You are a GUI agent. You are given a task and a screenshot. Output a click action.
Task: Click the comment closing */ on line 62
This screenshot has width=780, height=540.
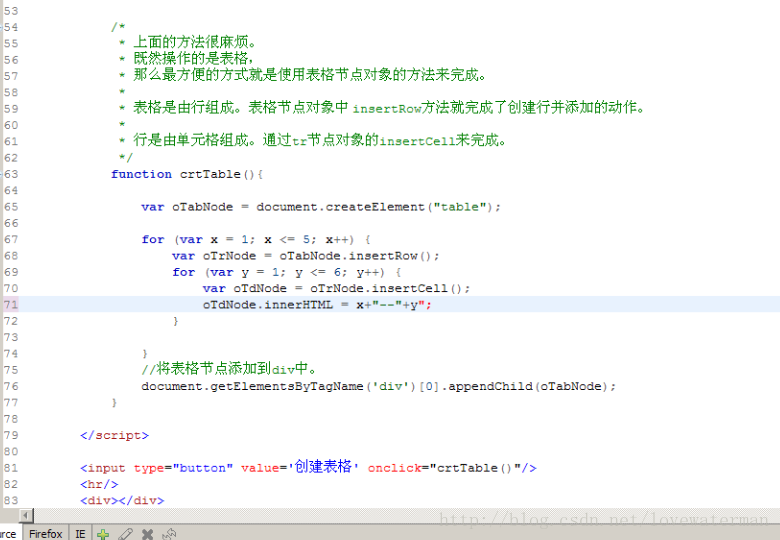click(126, 158)
